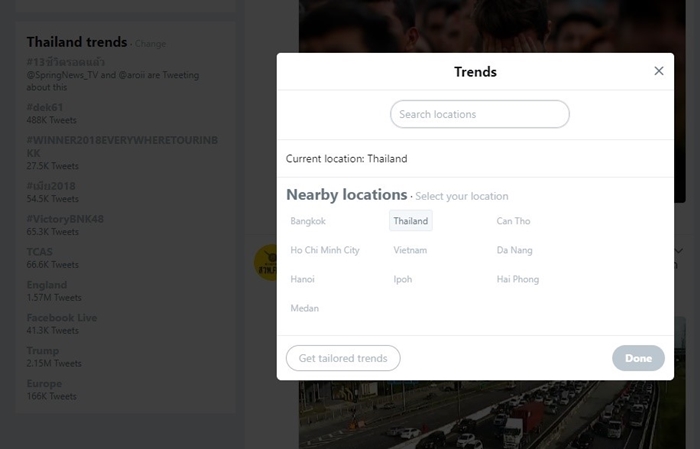This screenshot has height=449, width=700.
Task: Open the Facebook Live trend
Action: click(62, 318)
